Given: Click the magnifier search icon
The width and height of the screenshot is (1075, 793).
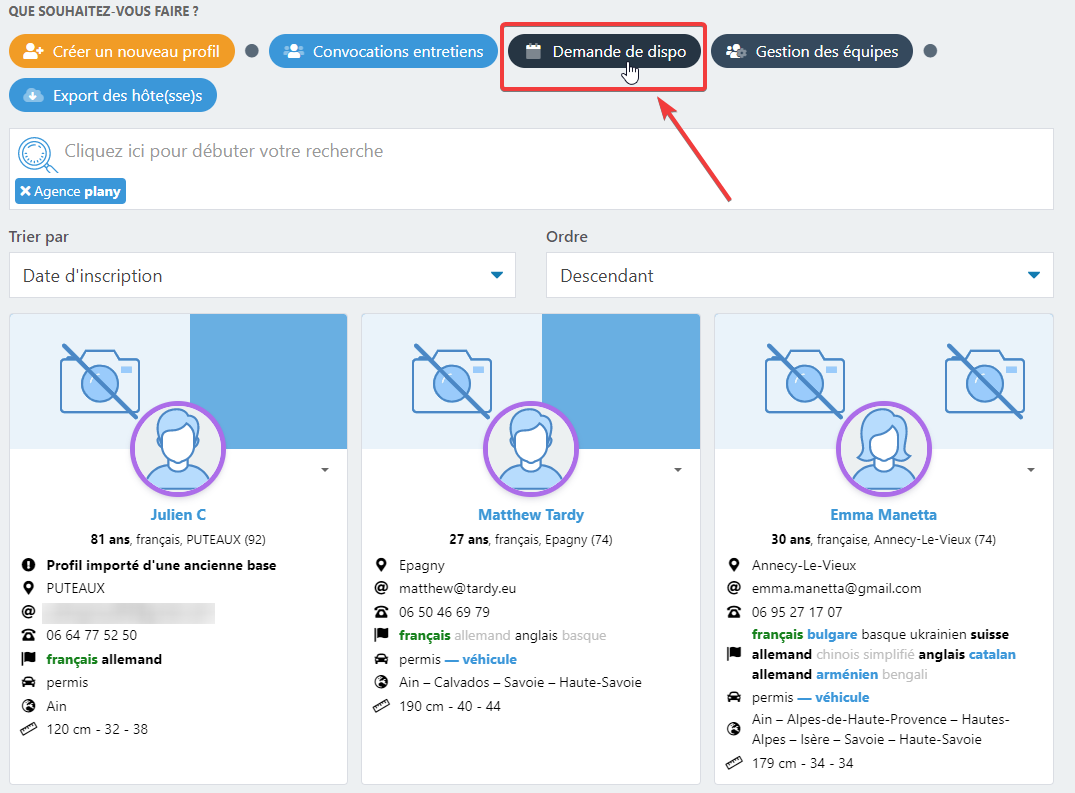Looking at the screenshot, I should (x=36, y=153).
